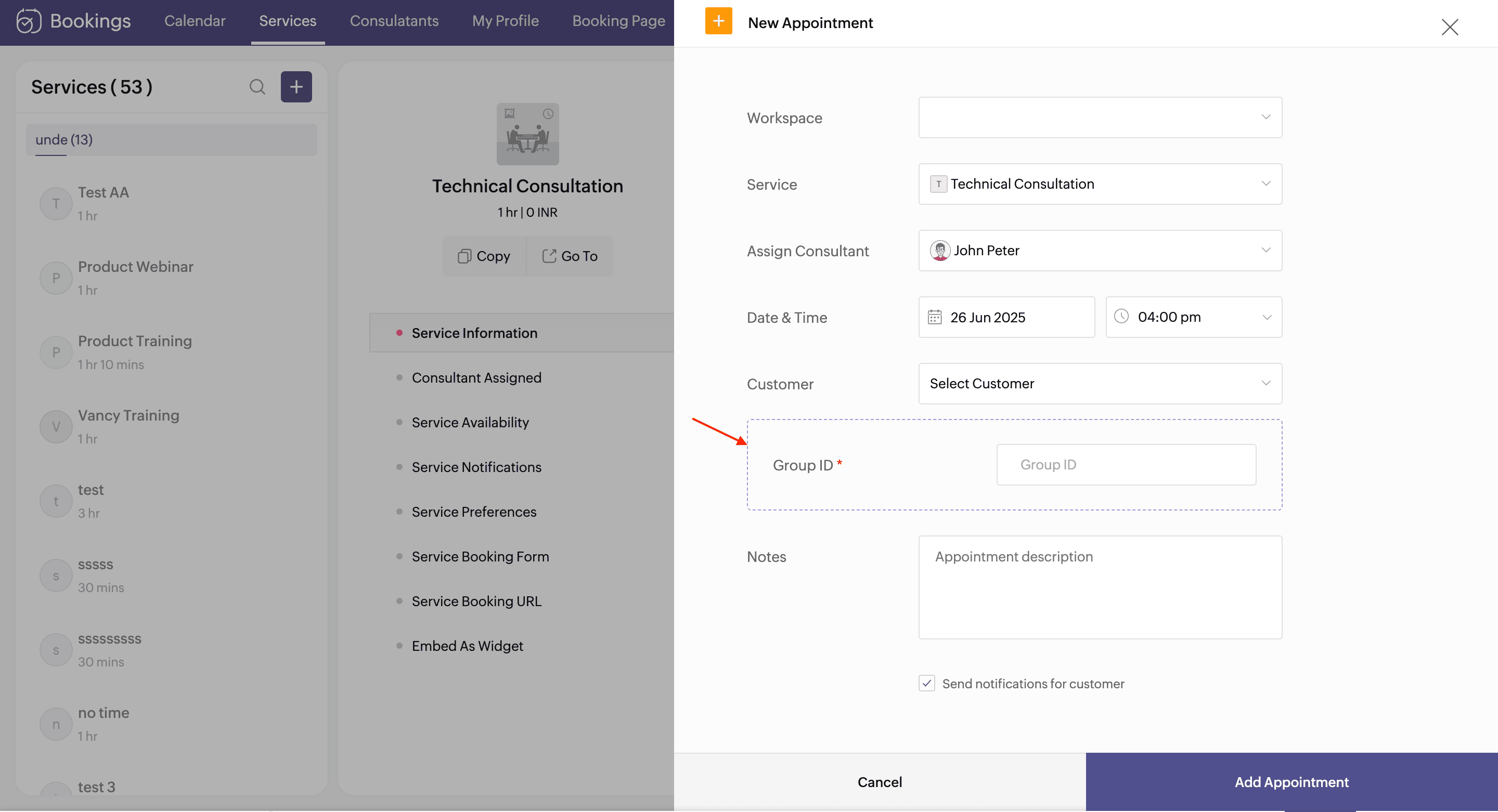Click the no time service avatar
This screenshot has height=812, width=1498.
[x=56, y=724]
